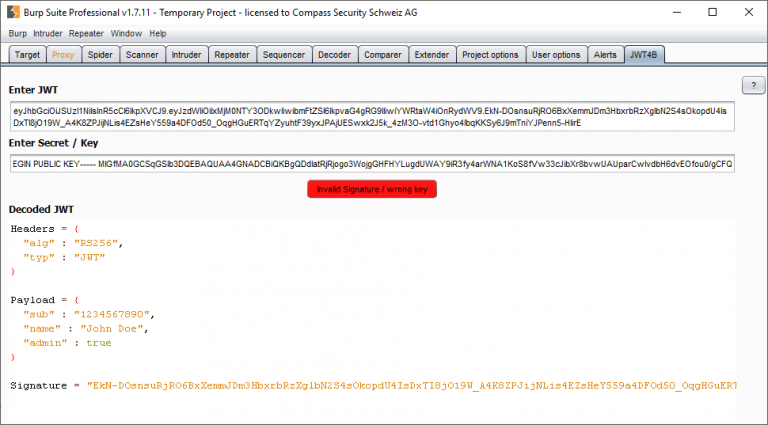Close the Burp Suite window
The image size is (768, 425).
pyautogui.click(x=749, y=12)
